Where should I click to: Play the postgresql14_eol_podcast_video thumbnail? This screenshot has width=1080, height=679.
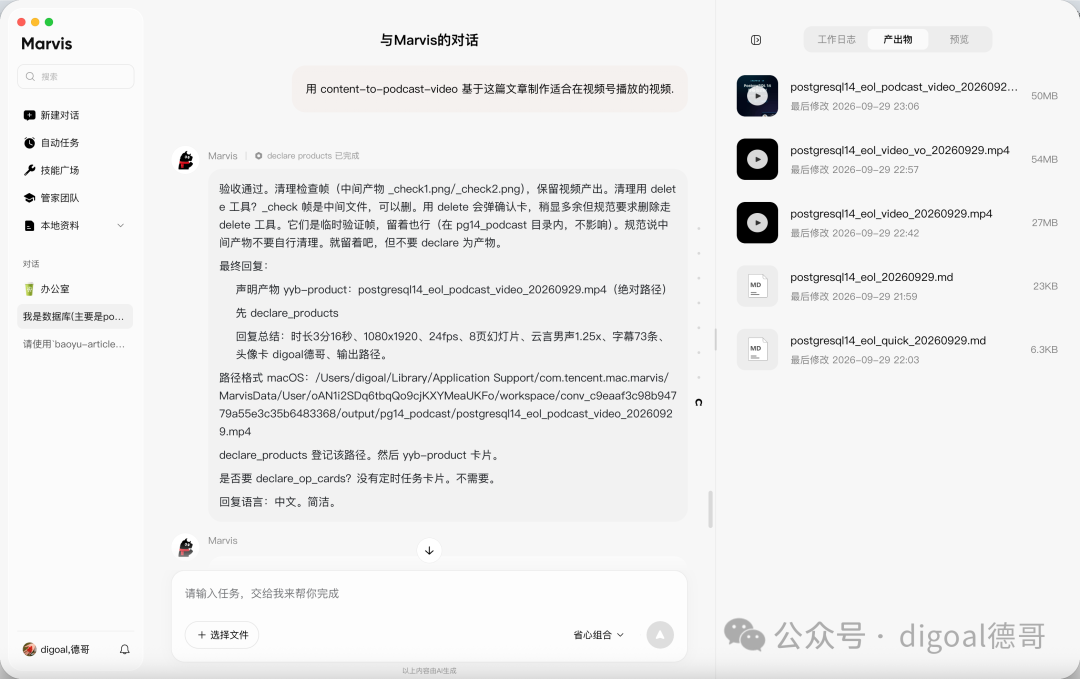coord(757,96)
